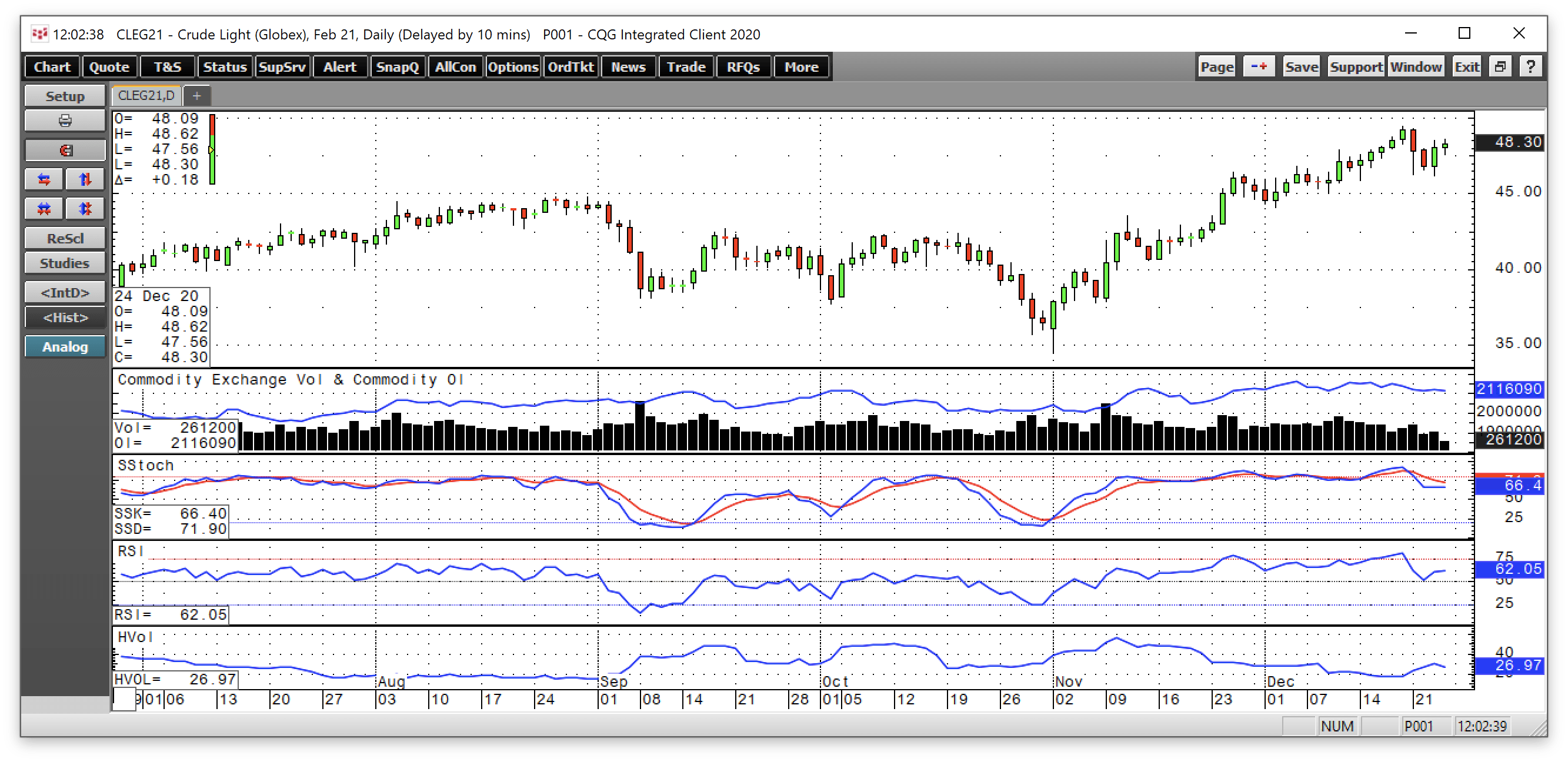This screenshot has width=1568, height=762.
Task: Click the CQG application icon in title bar
Action: (x=39, y=34)
